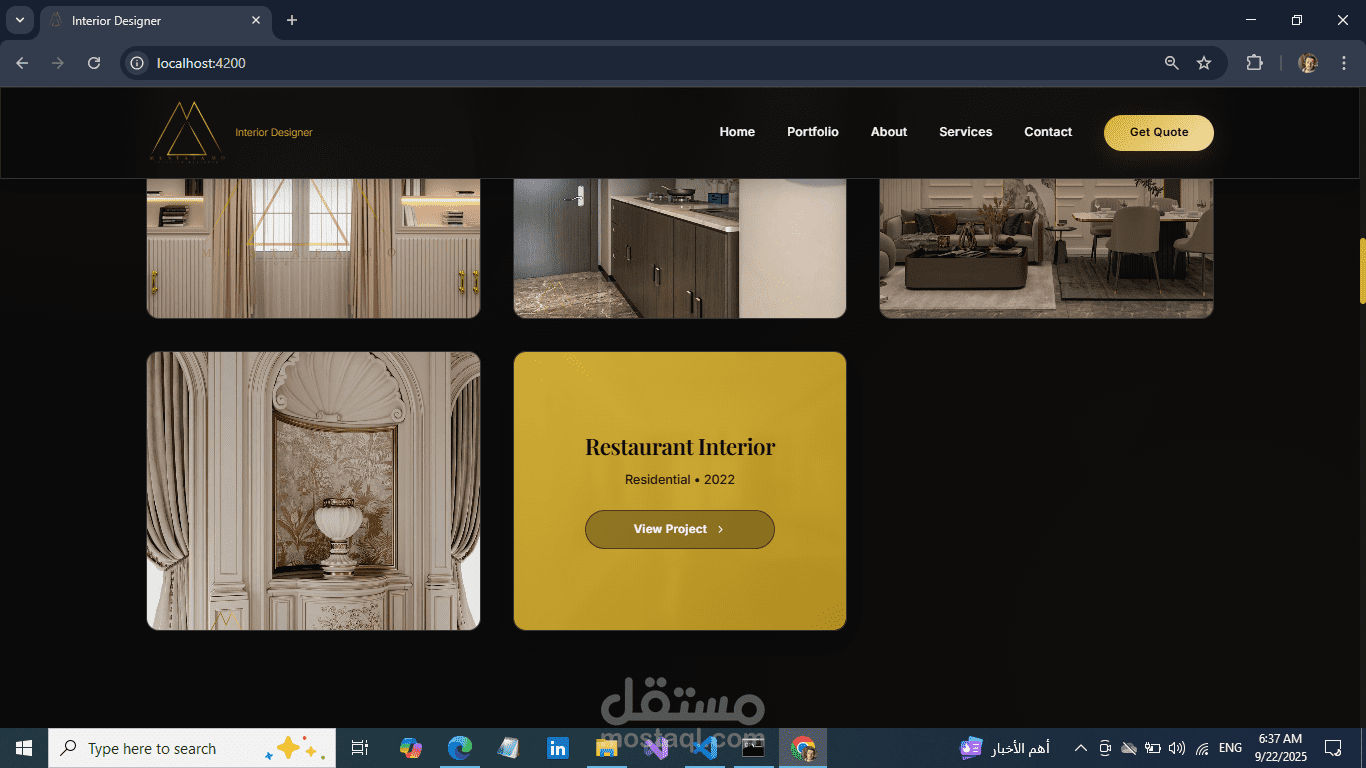Screen dimensions: 1366x768
Task: Open the classical vase niche thumbnail
Action: pos(313,491)
